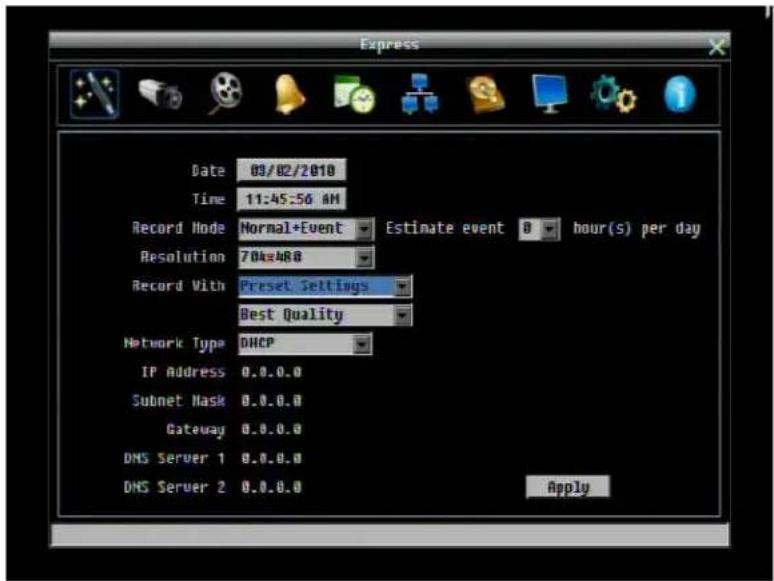Click the Express title text

click(389, 44)
